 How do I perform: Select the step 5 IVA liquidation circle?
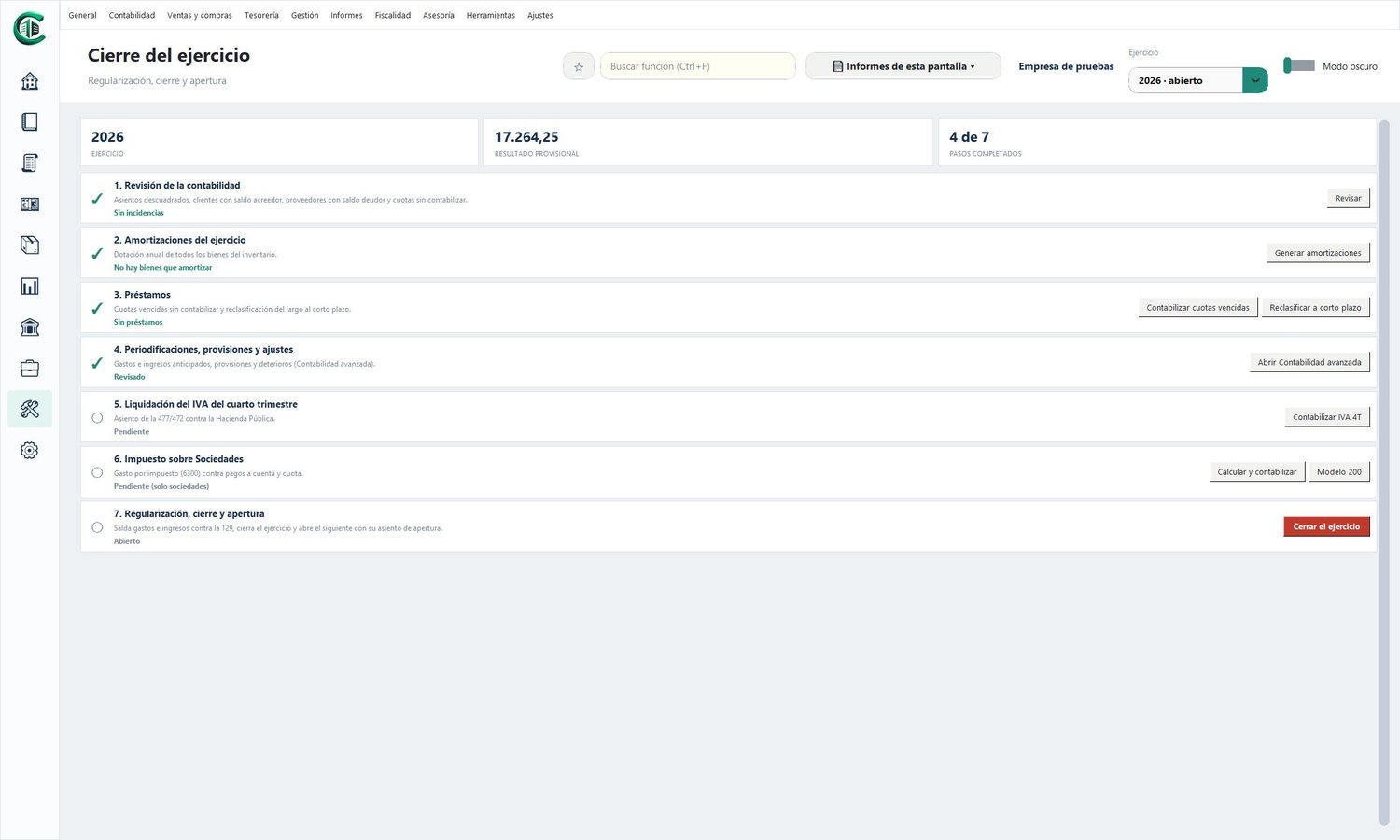click(97, 418)
